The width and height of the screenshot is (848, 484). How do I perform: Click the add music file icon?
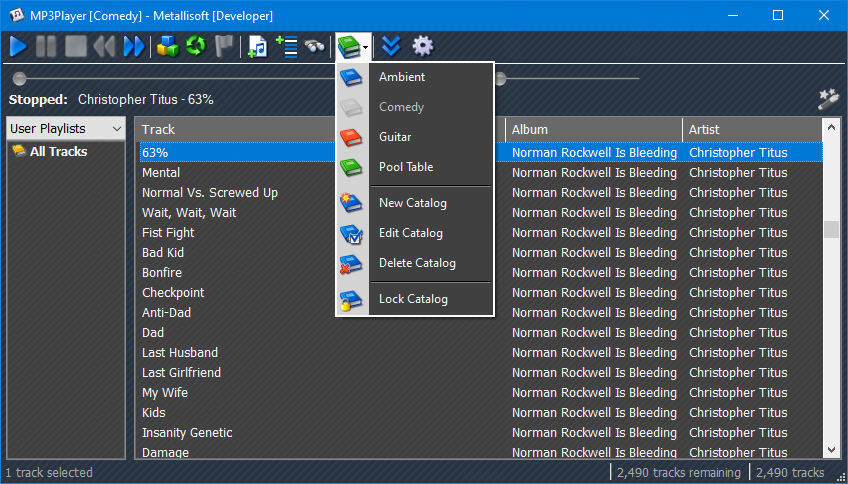258,46
